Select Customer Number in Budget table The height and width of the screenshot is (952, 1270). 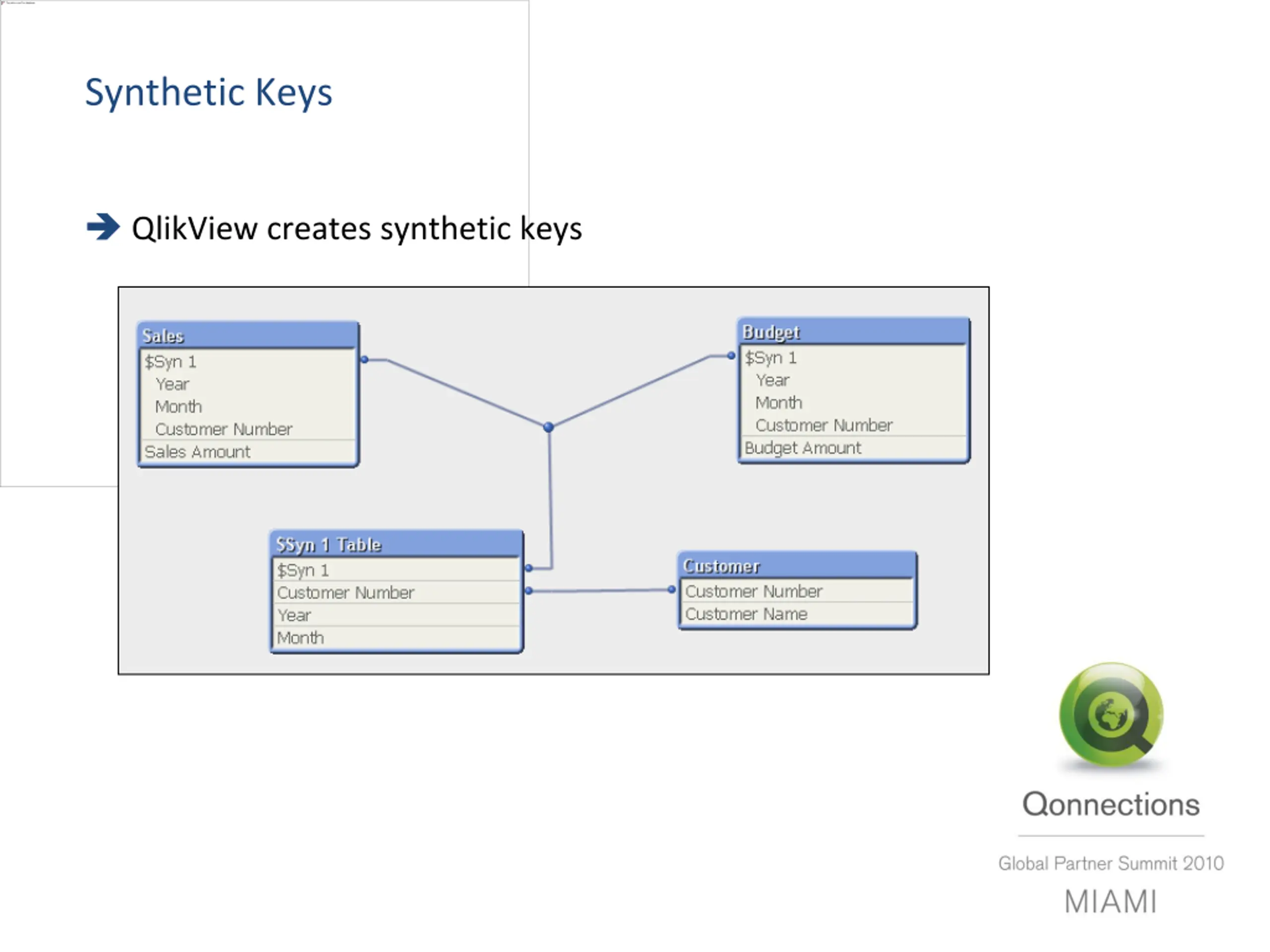tap(853, 424)
